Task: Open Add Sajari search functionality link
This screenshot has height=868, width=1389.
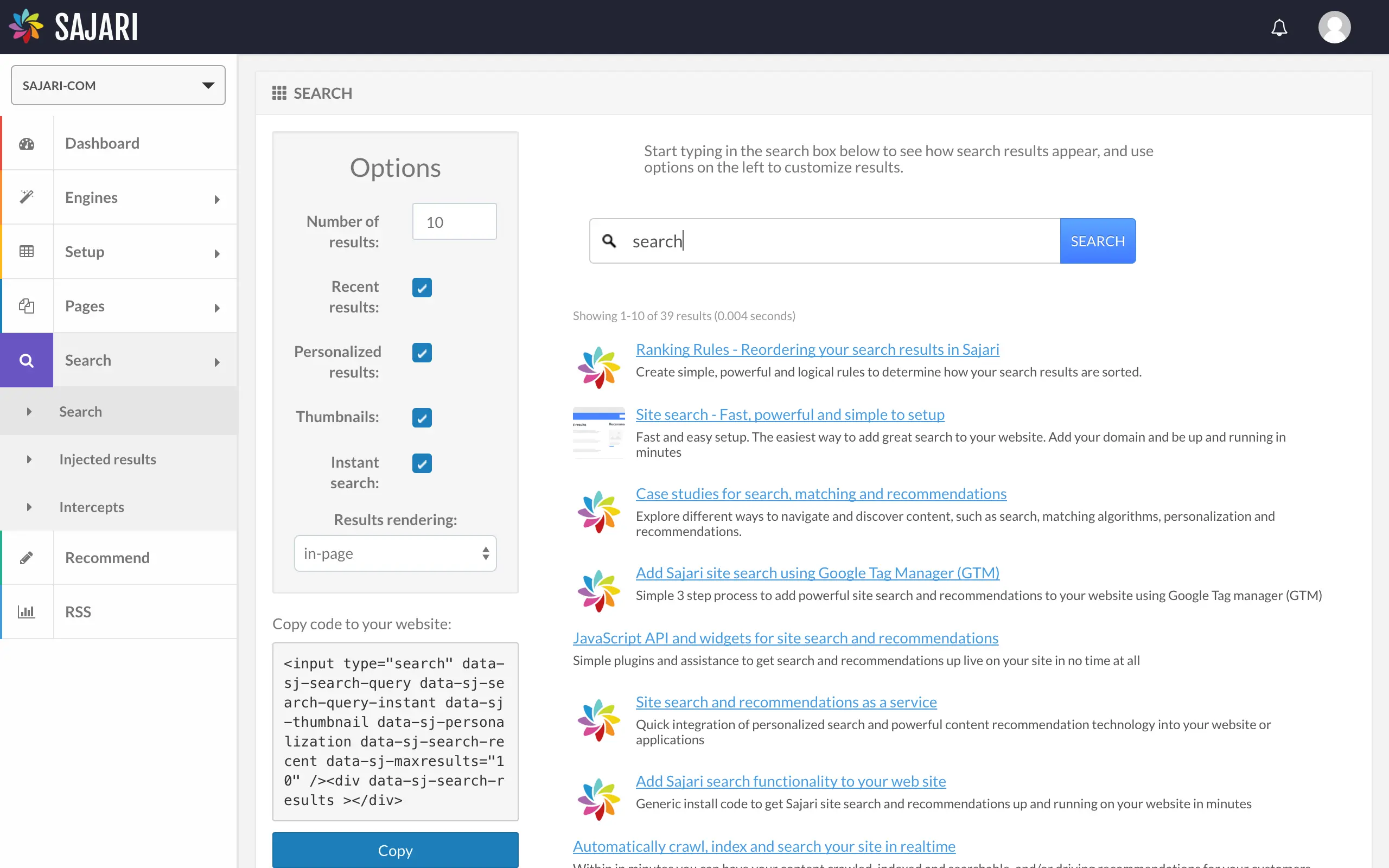Action: pos(791,781)
